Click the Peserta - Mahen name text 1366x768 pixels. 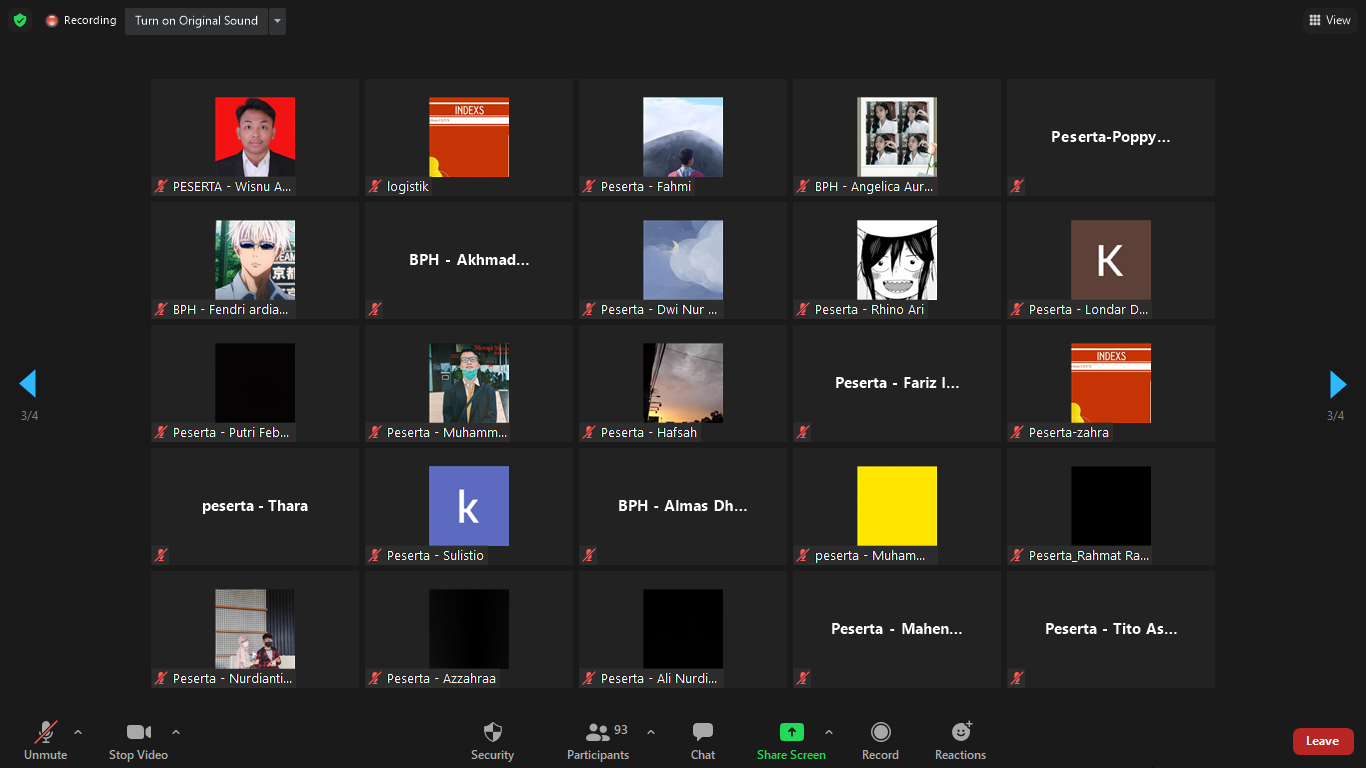[897, 629]
